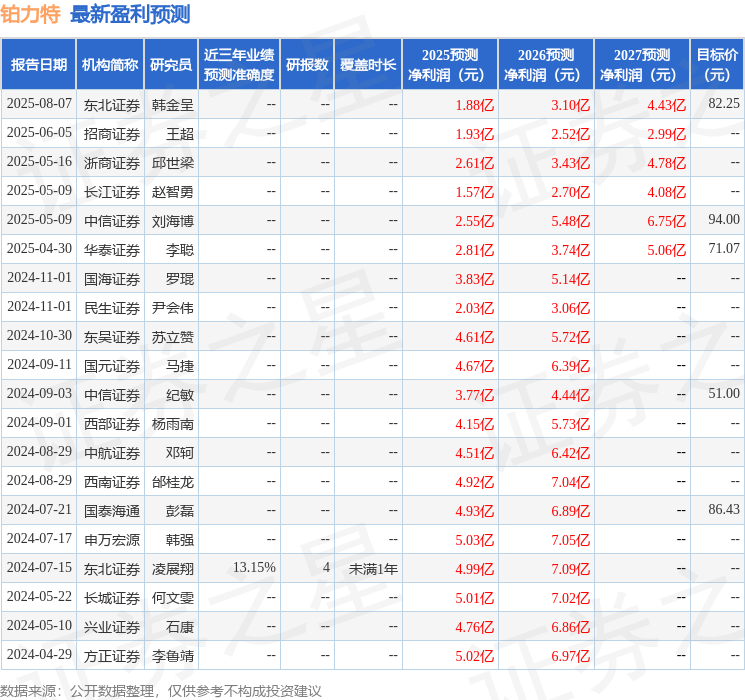
Task: Select analyst 邓轲
Action: click(x=180, y=453)
